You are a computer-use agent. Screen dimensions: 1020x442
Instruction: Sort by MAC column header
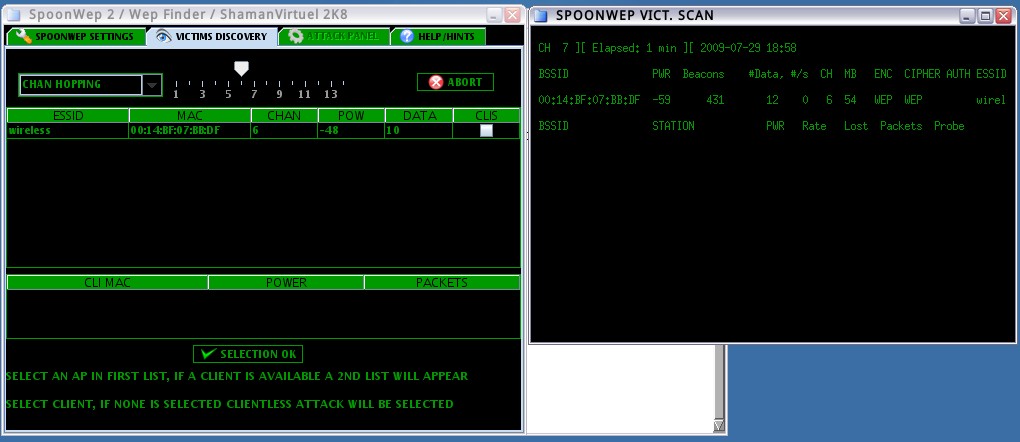[190, 116]
